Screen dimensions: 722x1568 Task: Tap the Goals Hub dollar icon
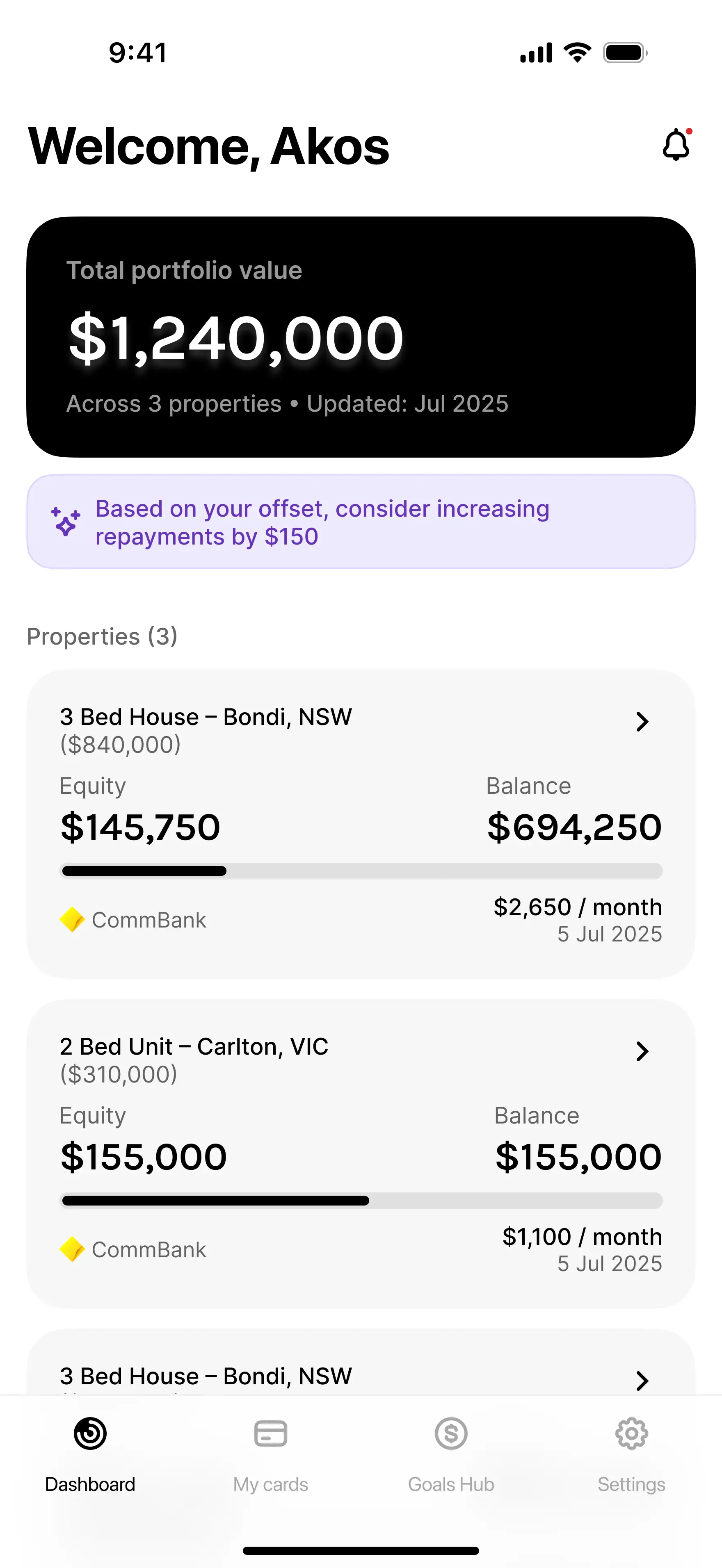[x=451, y=1434]
